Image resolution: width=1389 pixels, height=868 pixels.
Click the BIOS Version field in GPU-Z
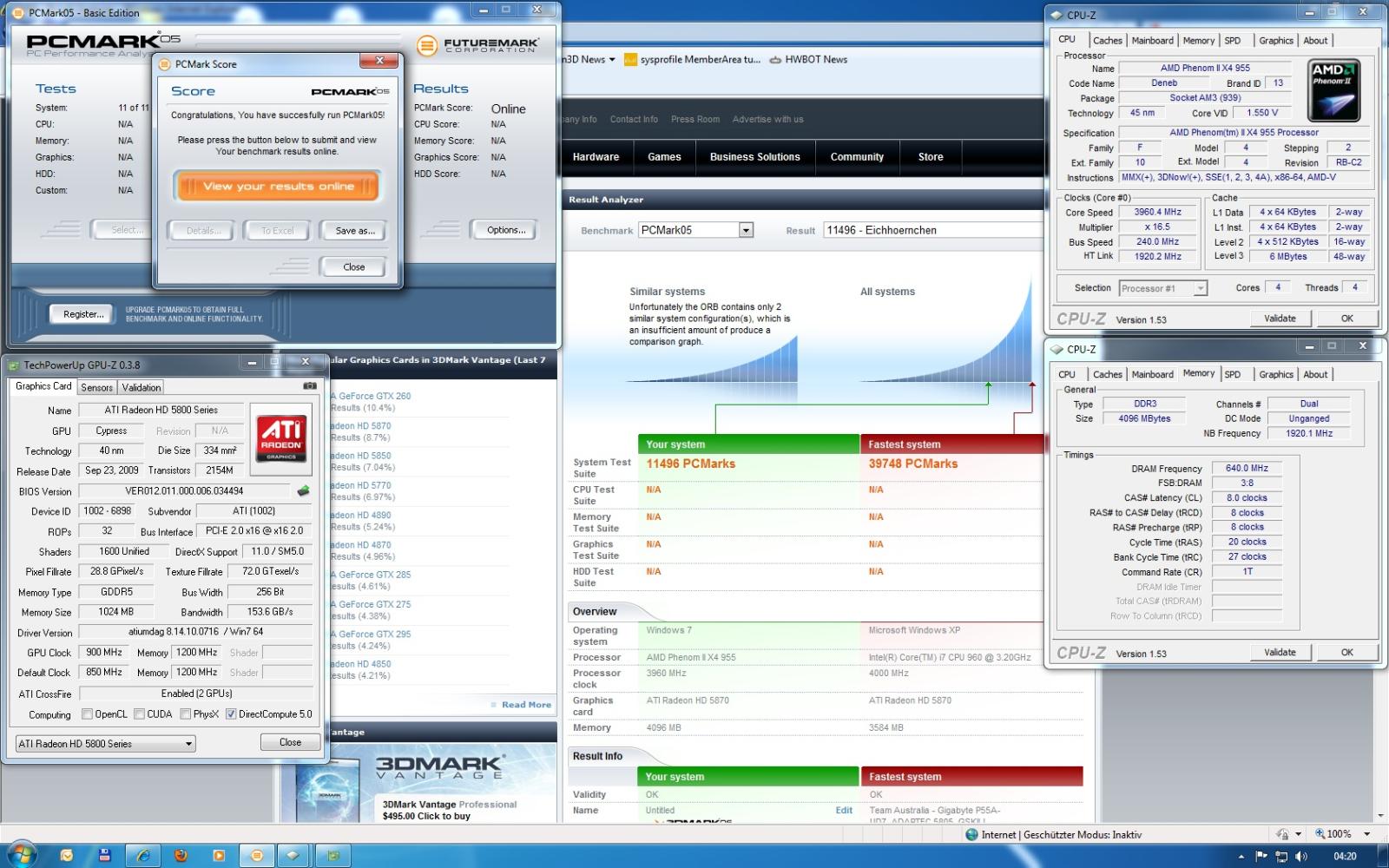click(185, 491)
